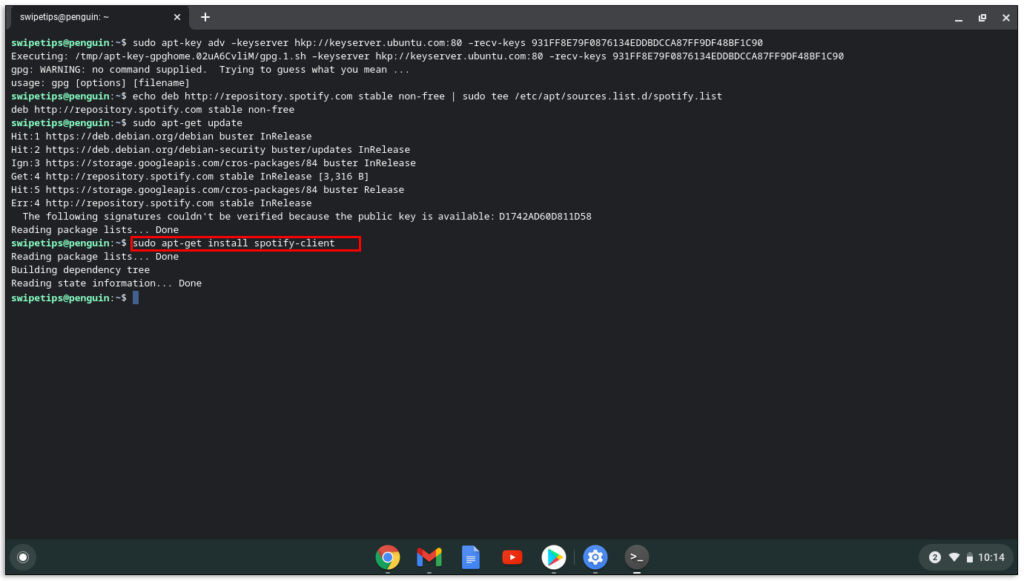Restore the terminal window size
Image resolution: width=1024 pixels, height=581 pixels.
[x=983, y=17]
